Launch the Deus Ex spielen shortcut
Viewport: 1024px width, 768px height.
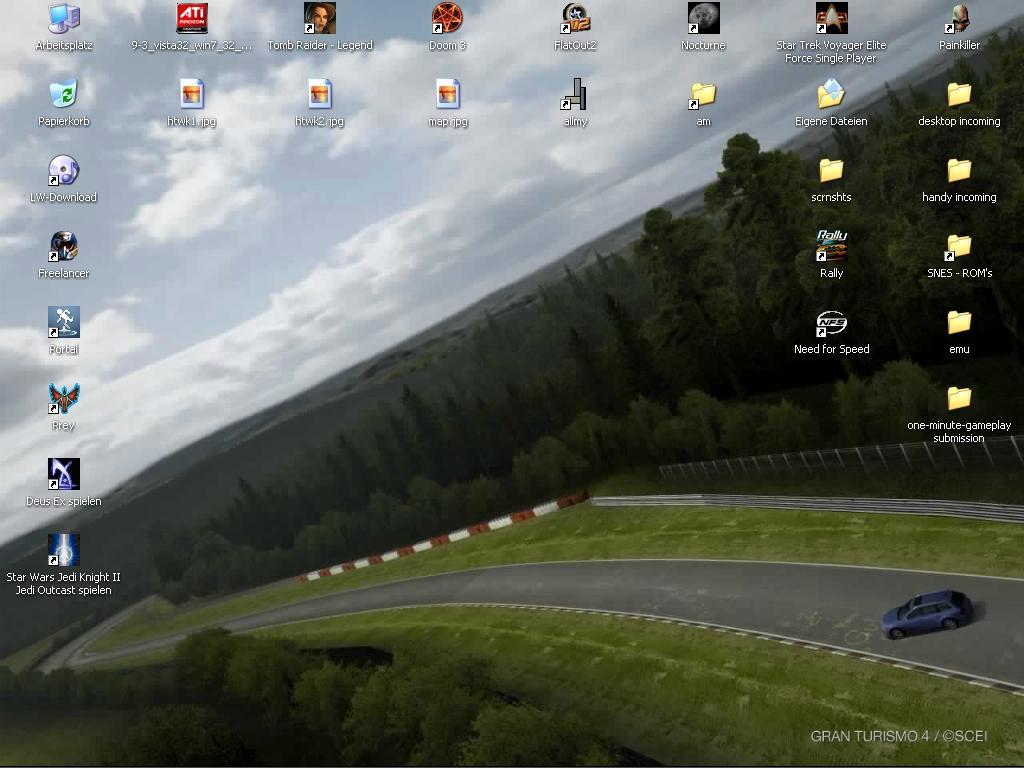(x=64, y=474)
